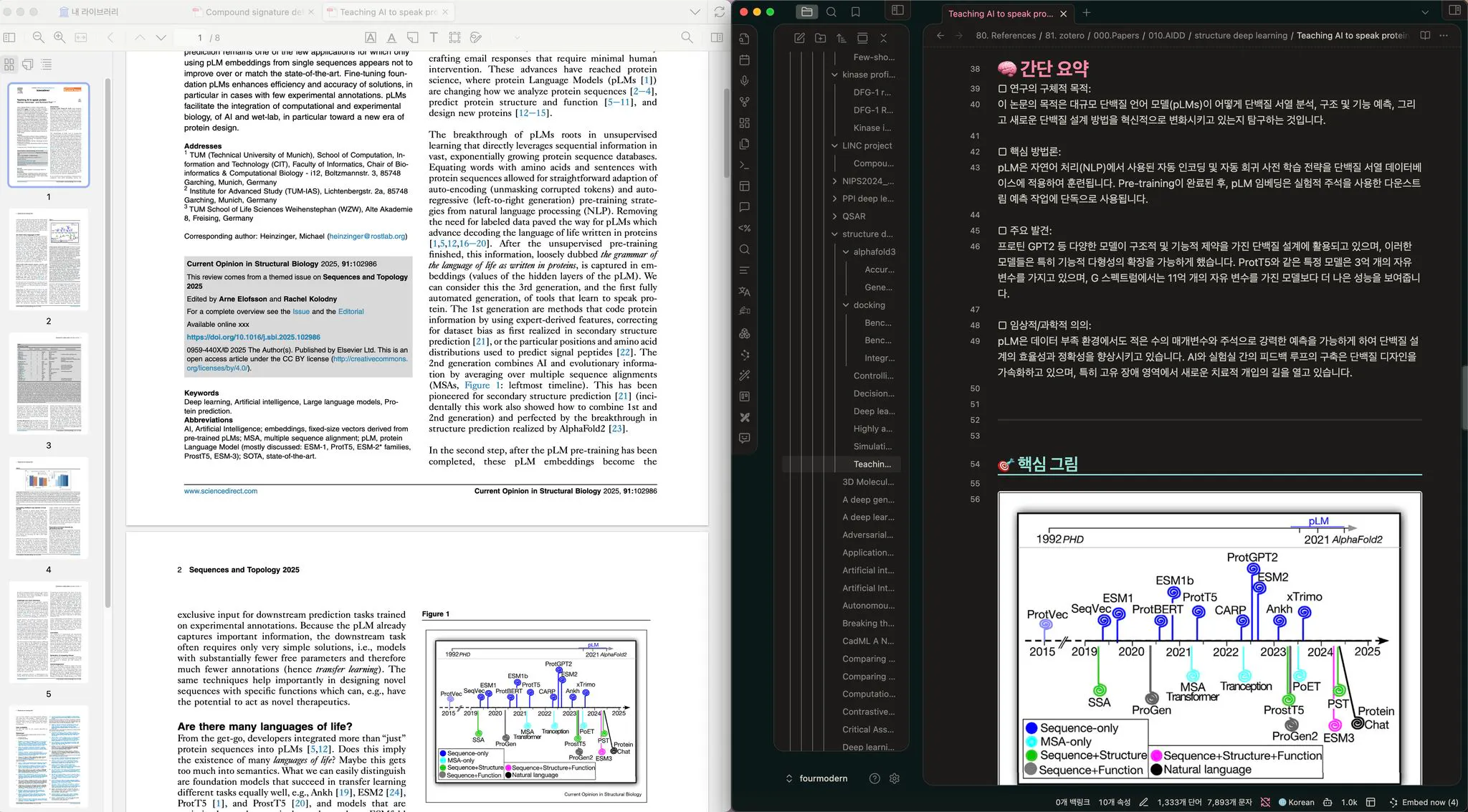
Task: Select the underline annotation tool
Action: tap(391, 37)
